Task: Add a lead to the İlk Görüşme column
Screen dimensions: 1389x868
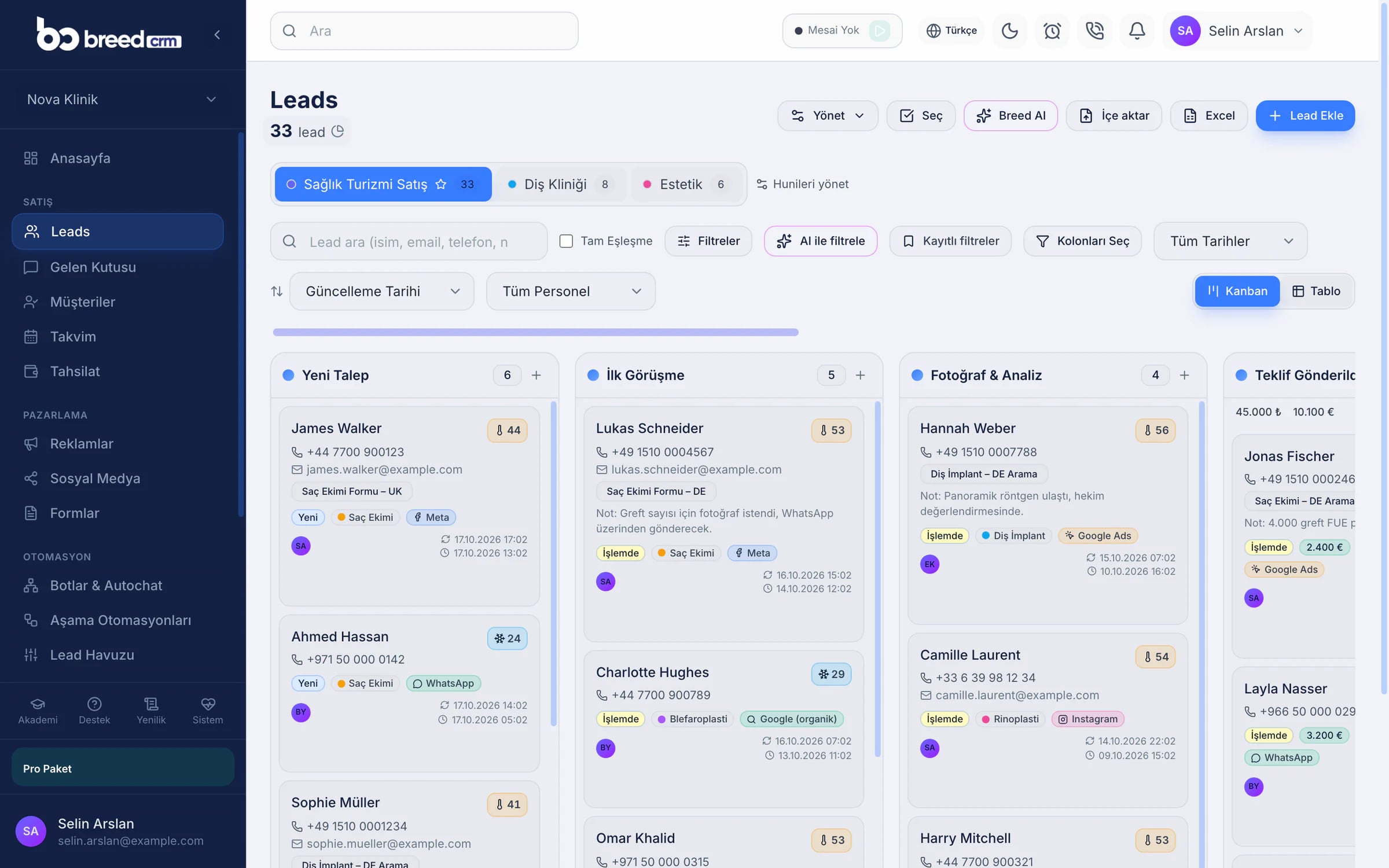Action: [861, 375]
